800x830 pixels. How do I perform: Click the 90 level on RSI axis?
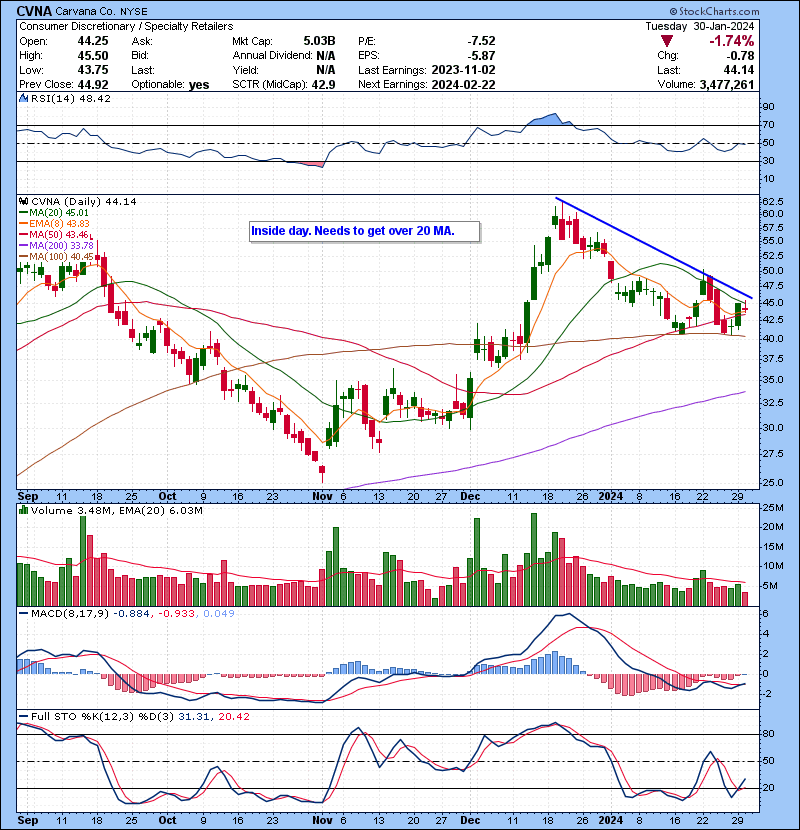768,106
